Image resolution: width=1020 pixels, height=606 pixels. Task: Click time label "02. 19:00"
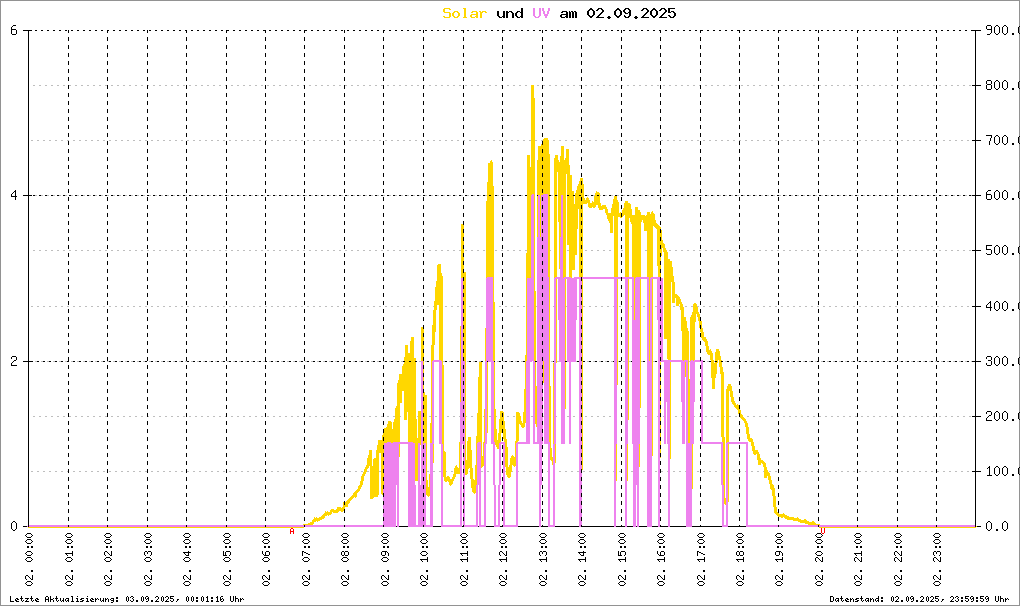[779, 560]
